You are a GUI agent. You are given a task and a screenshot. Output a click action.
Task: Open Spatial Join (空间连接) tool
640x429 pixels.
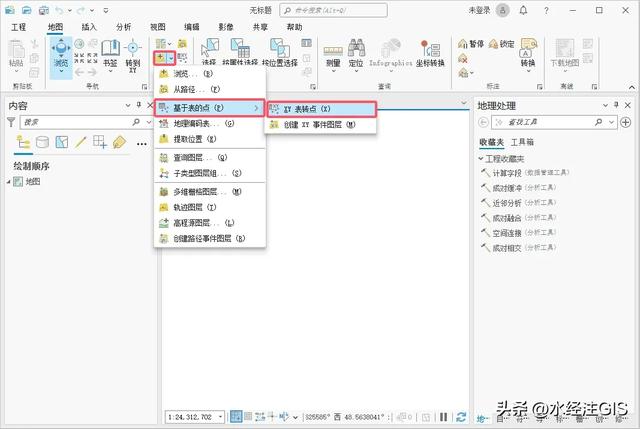[518, 233]
